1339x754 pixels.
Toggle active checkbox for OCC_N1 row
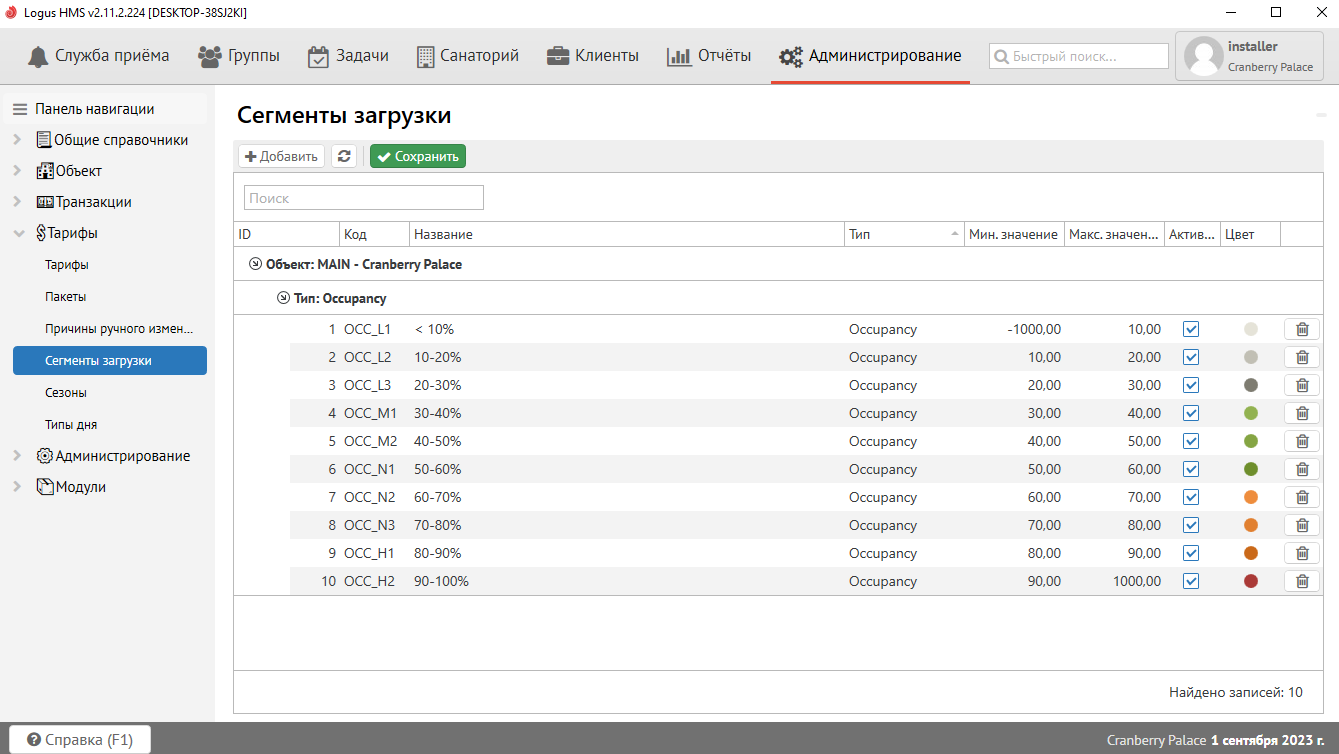(1191, 469)
